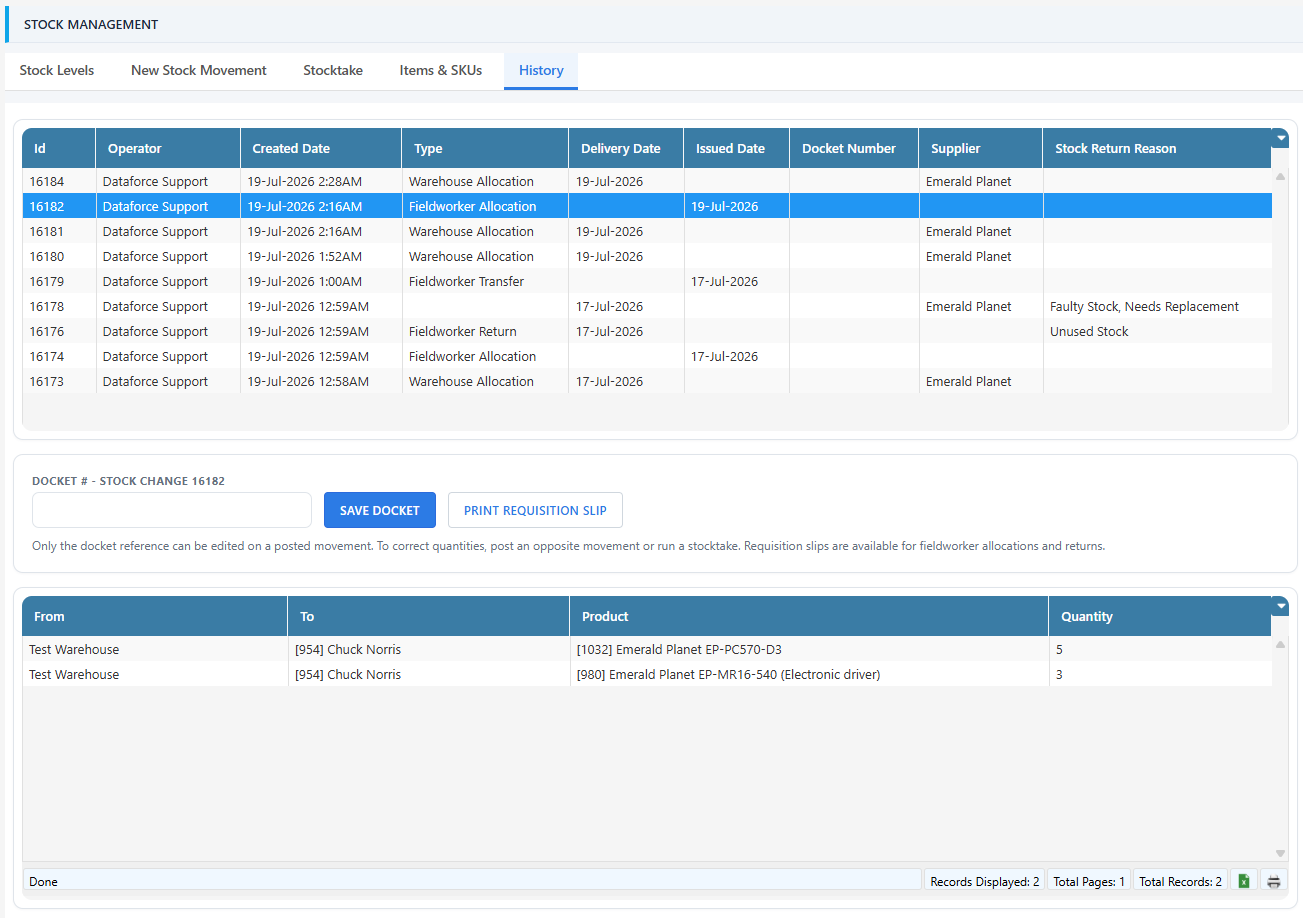Viewport: 1303px width, 918px height.
Task: Select the row with Id 16180
Action: point(647,256)
